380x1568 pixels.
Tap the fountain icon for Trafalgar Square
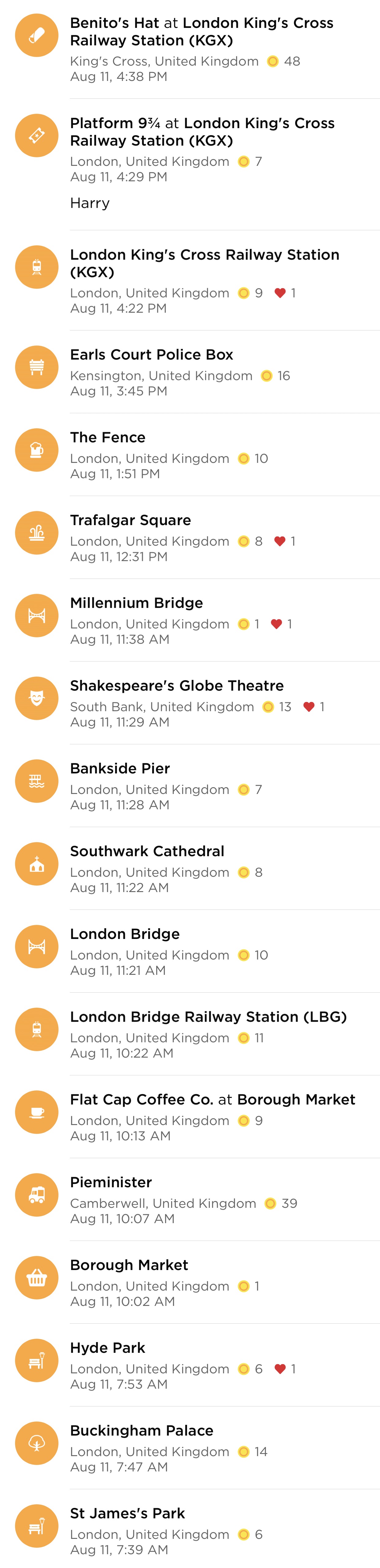tap(36, 532)
